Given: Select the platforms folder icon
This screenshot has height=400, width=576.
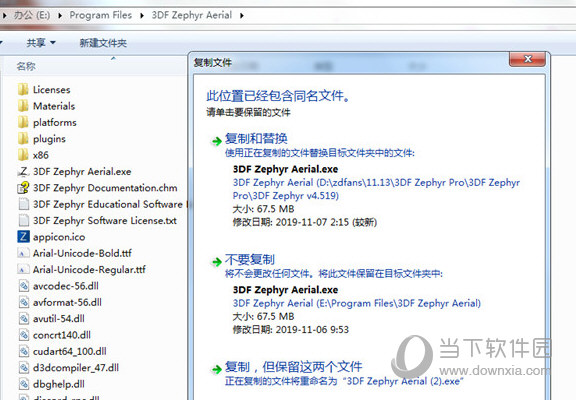Looking at the screenshot, I should click(x=23, y=122).
